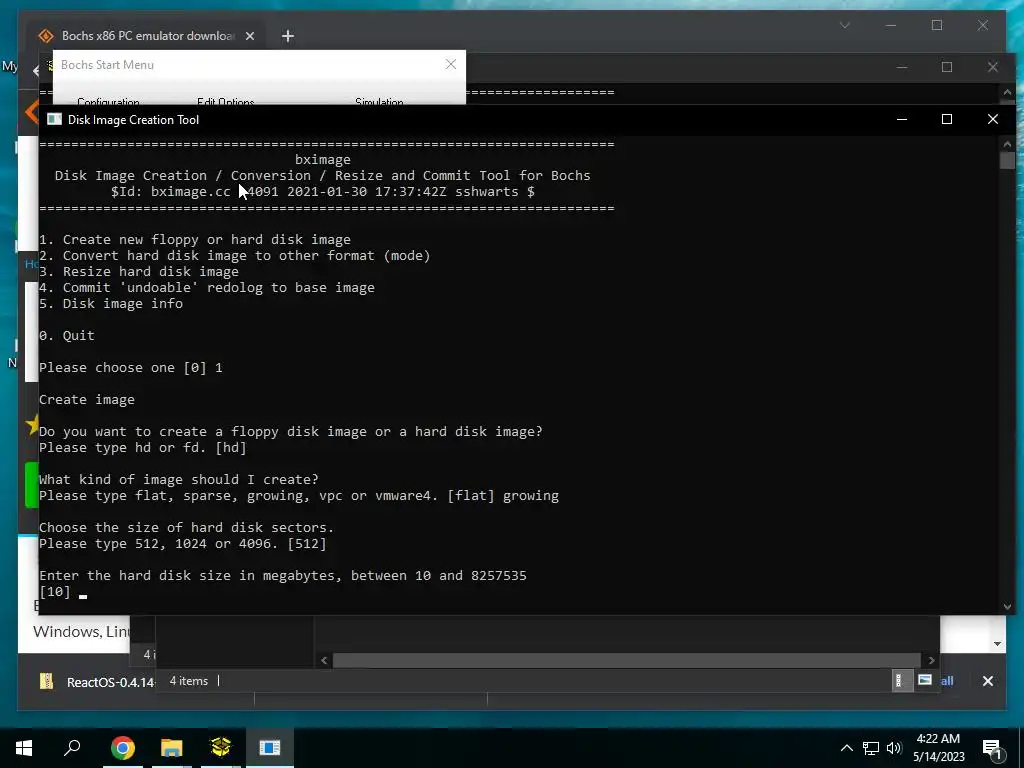Click the 'Please choose one [0] 1' line
The height and width of the screenshot is (768, 1024).
pyautogui.click(x=131, y=368)
